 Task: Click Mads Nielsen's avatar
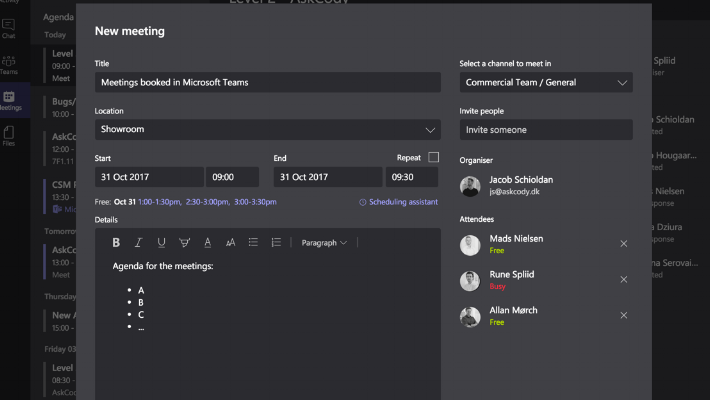tap(470, 245)
